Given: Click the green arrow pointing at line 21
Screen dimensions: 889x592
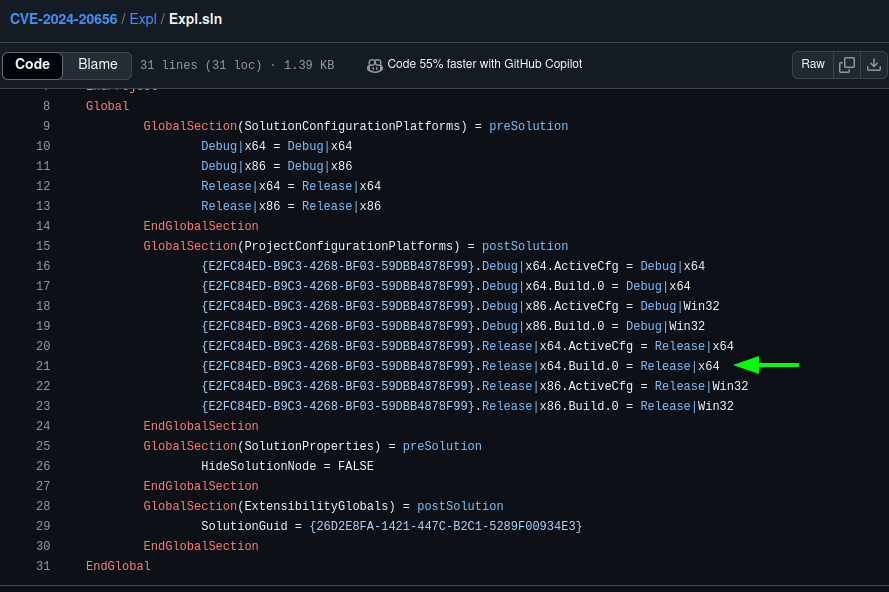Looking at the screenshot, I should point(766,366).
